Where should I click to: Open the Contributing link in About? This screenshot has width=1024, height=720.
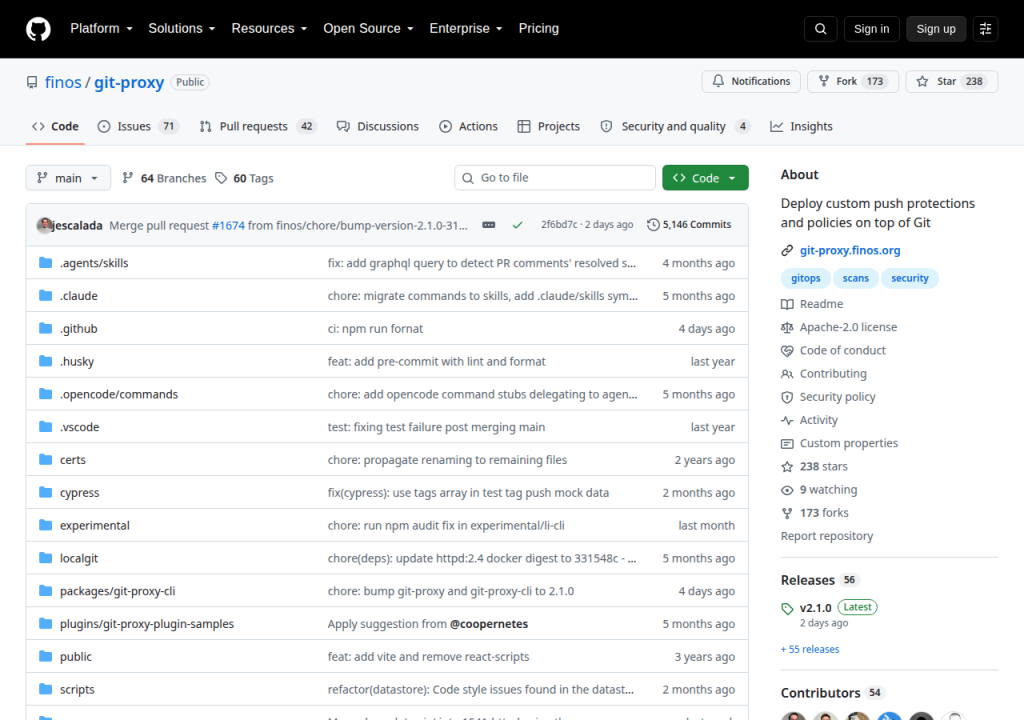pos(833,374)
